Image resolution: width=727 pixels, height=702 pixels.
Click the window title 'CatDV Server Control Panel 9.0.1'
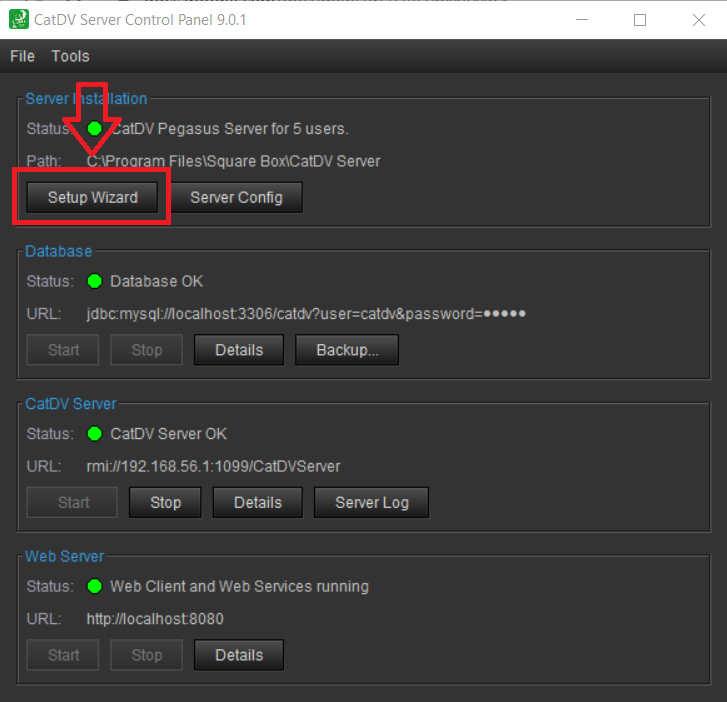point(140,20)
